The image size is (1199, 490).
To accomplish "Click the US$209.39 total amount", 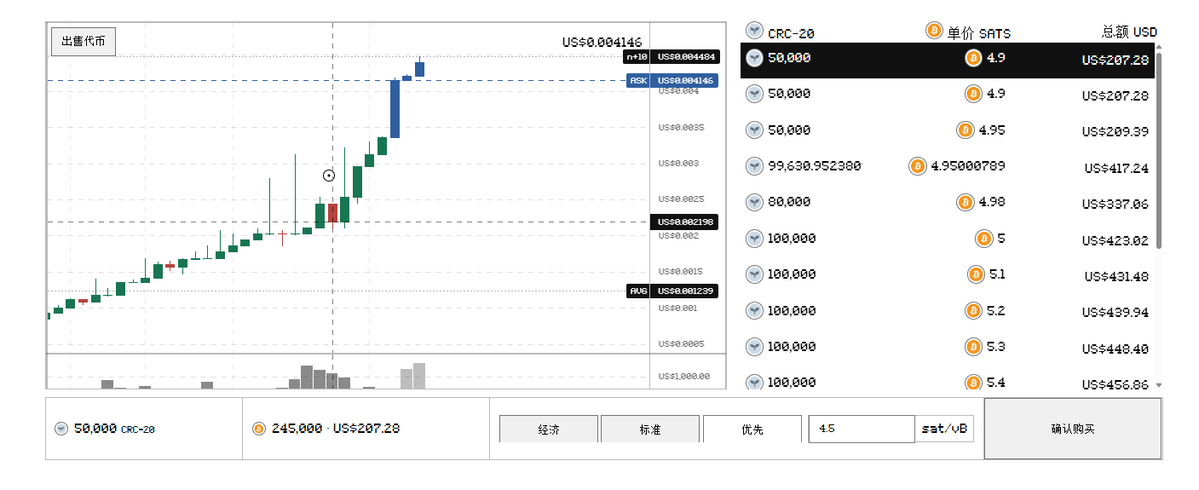I will tap(1115, 131).
